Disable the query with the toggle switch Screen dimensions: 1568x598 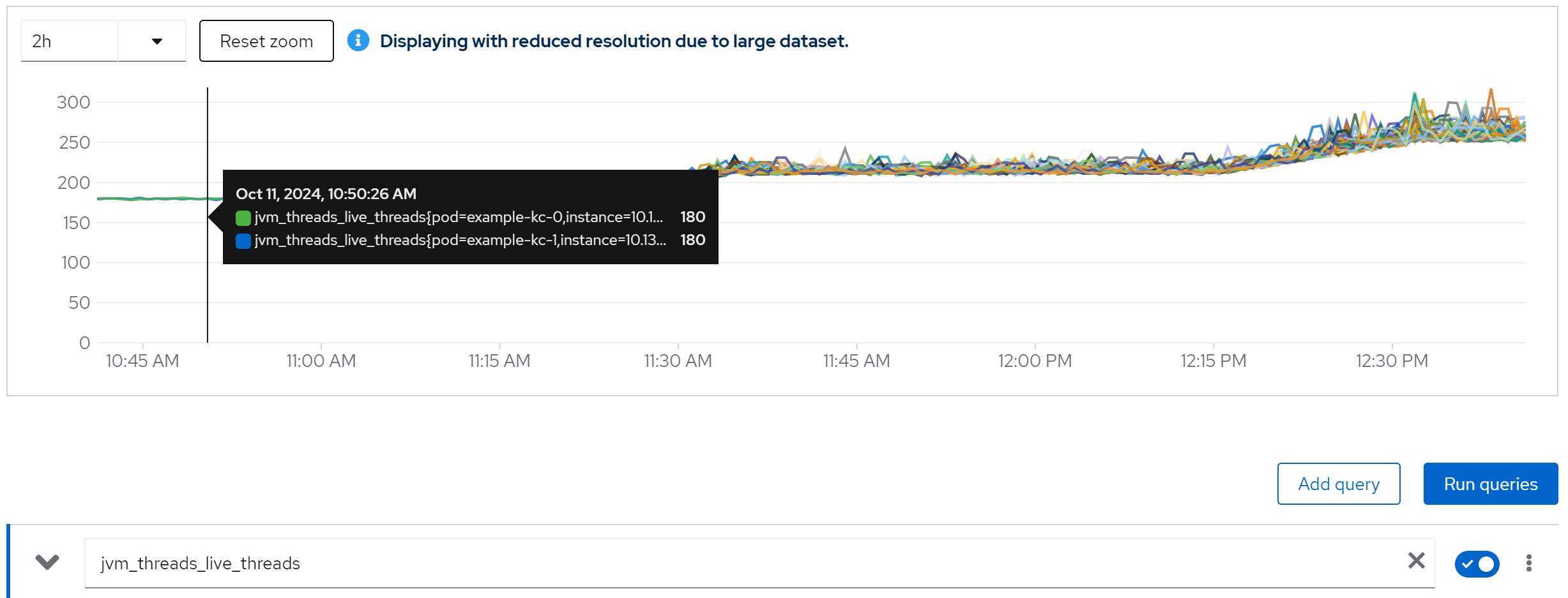[x=1477, y=564]
